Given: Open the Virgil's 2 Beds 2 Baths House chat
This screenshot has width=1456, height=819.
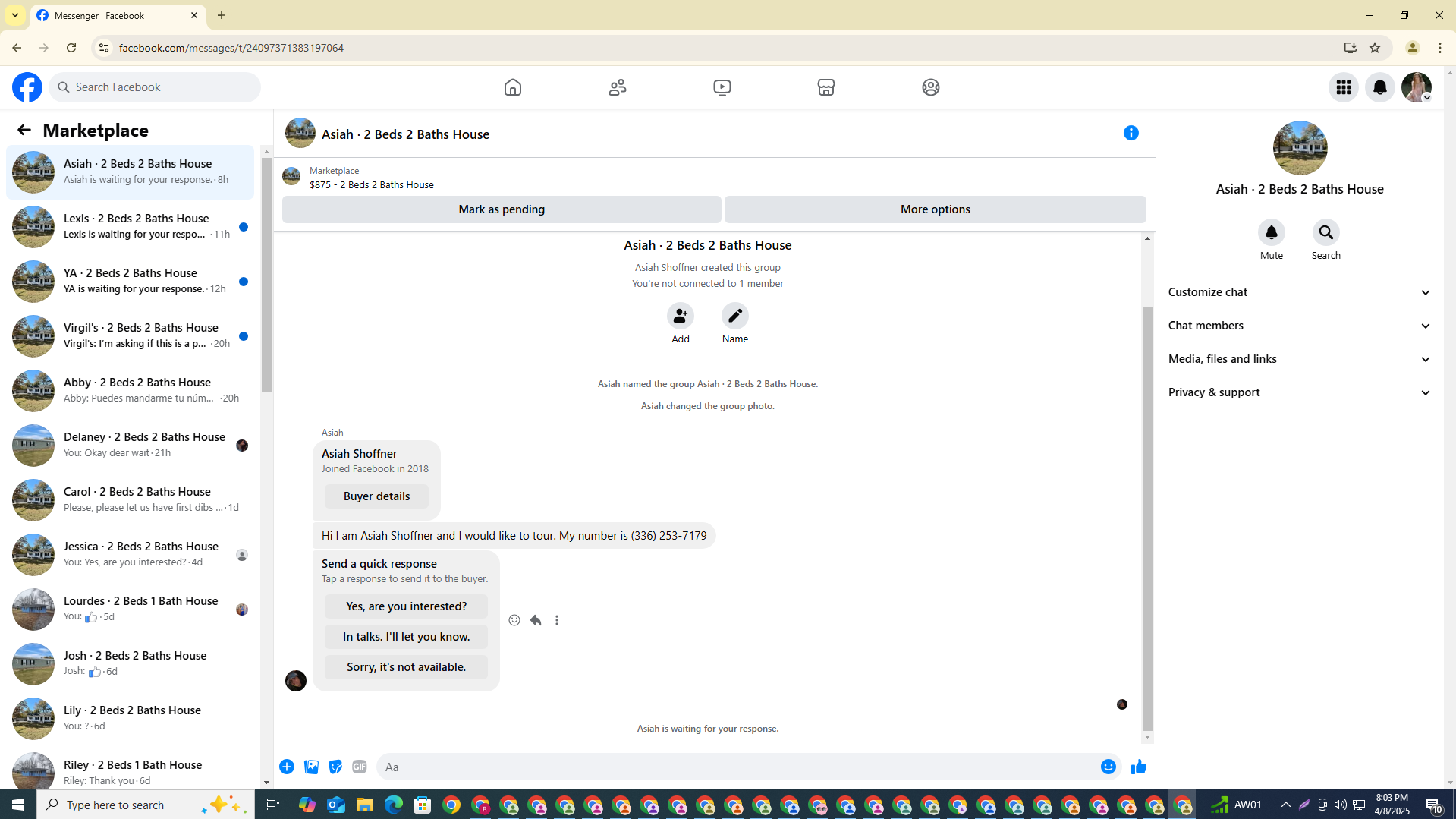Looking at the screenshot, I should [130, 336].
